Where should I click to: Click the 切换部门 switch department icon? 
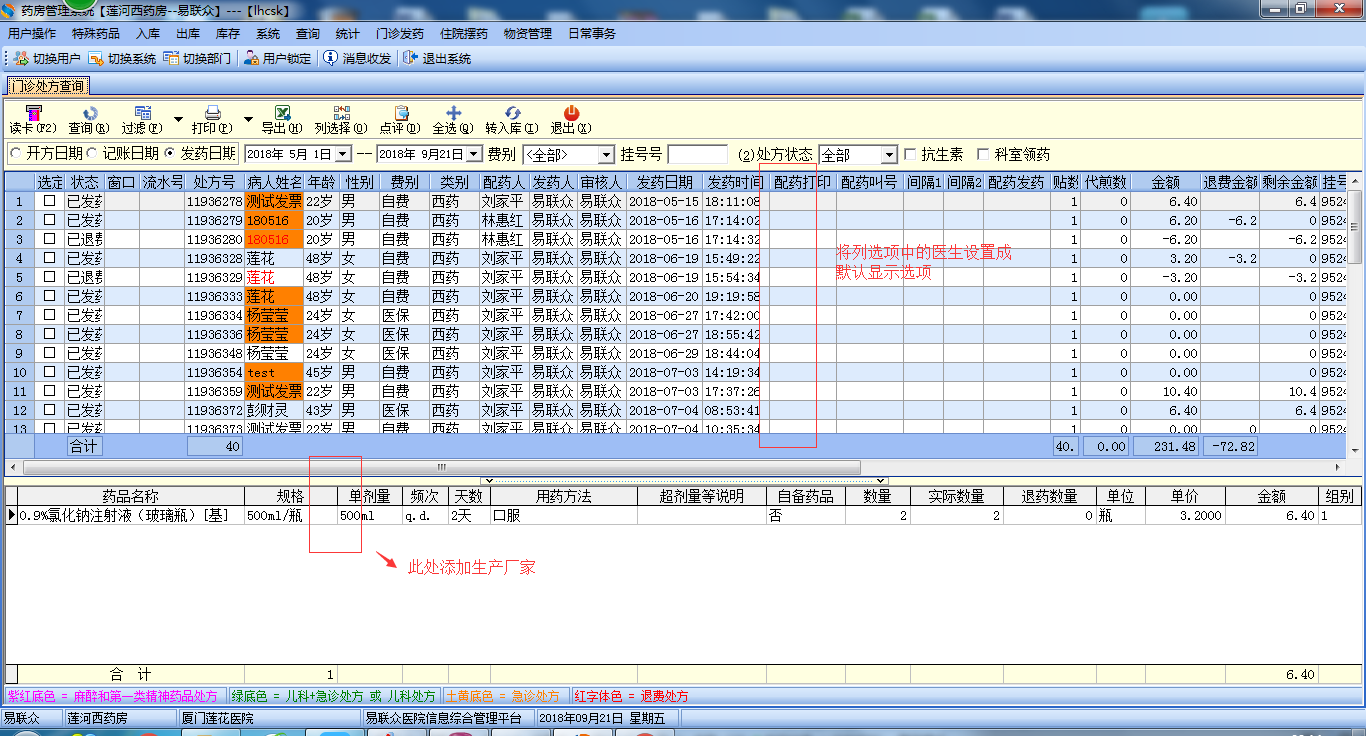point(171,58)
